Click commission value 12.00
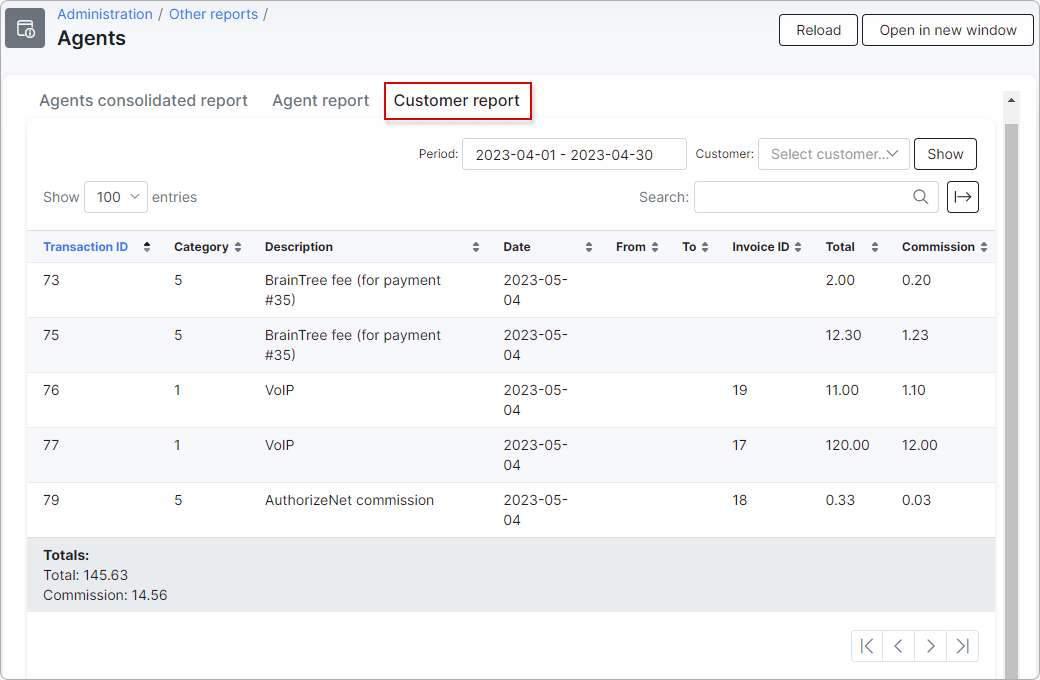The height and width of the screenshot is (680, 1040). (x=919, y=445)
